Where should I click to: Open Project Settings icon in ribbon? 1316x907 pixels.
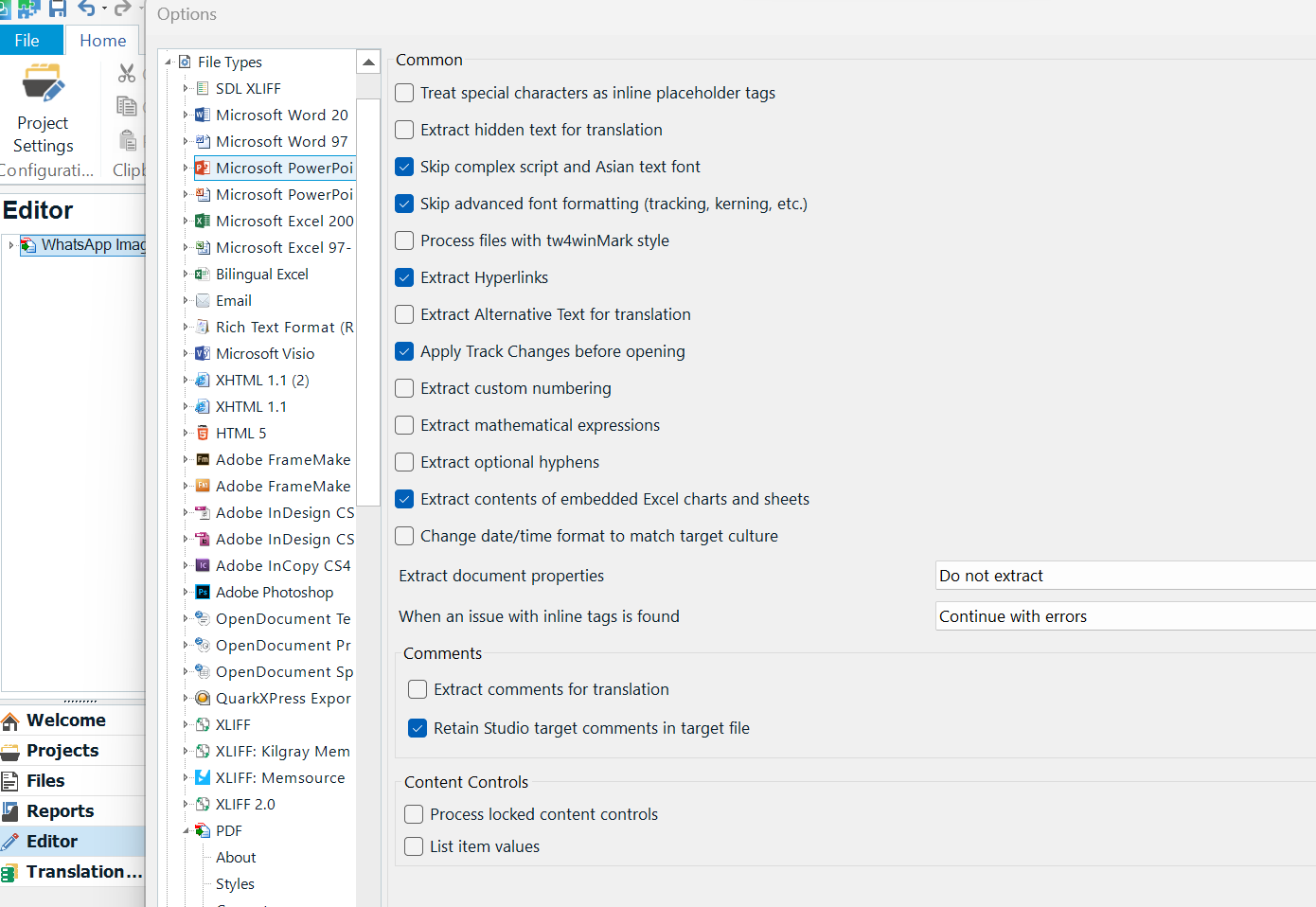pos(43,83)
